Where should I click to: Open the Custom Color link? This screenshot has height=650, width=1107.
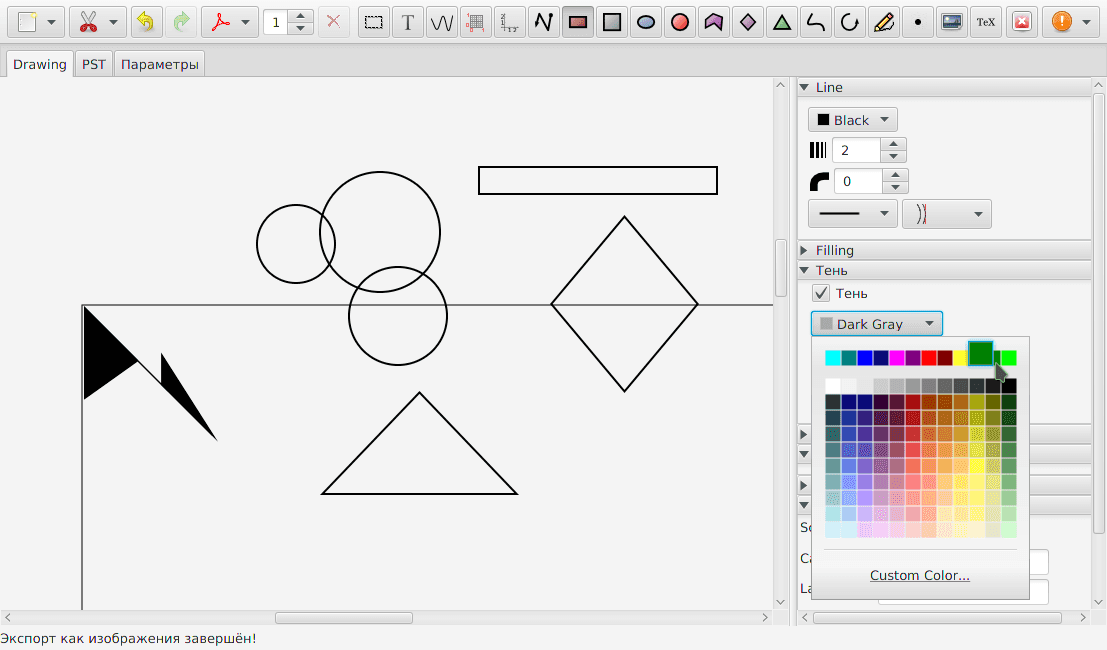coord(919,575)
